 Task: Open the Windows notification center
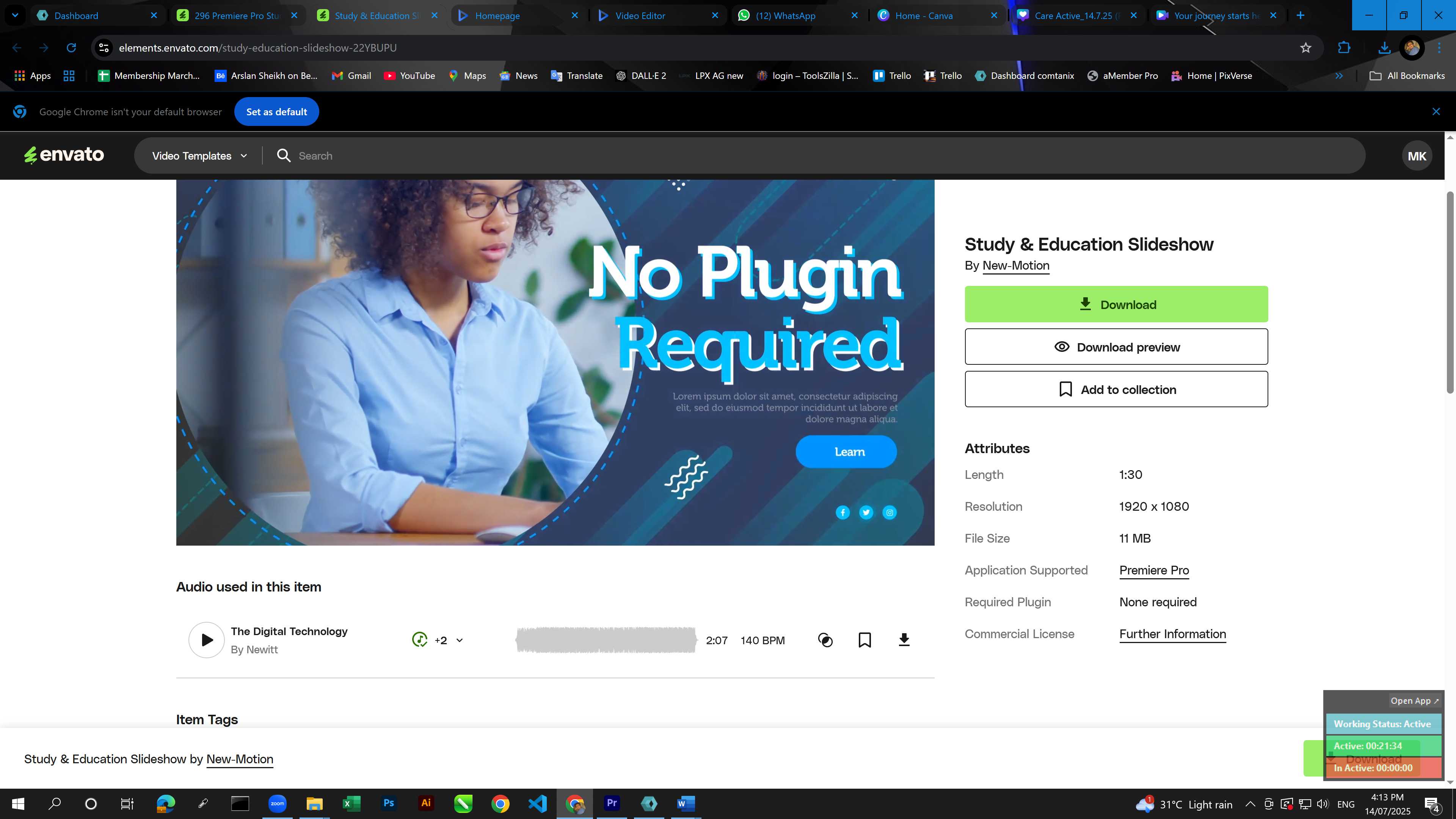[x=1432, y=804]
